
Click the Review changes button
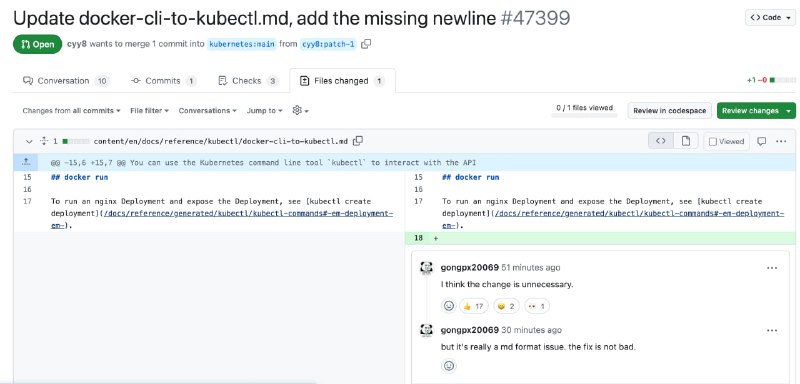coord(756,111)
